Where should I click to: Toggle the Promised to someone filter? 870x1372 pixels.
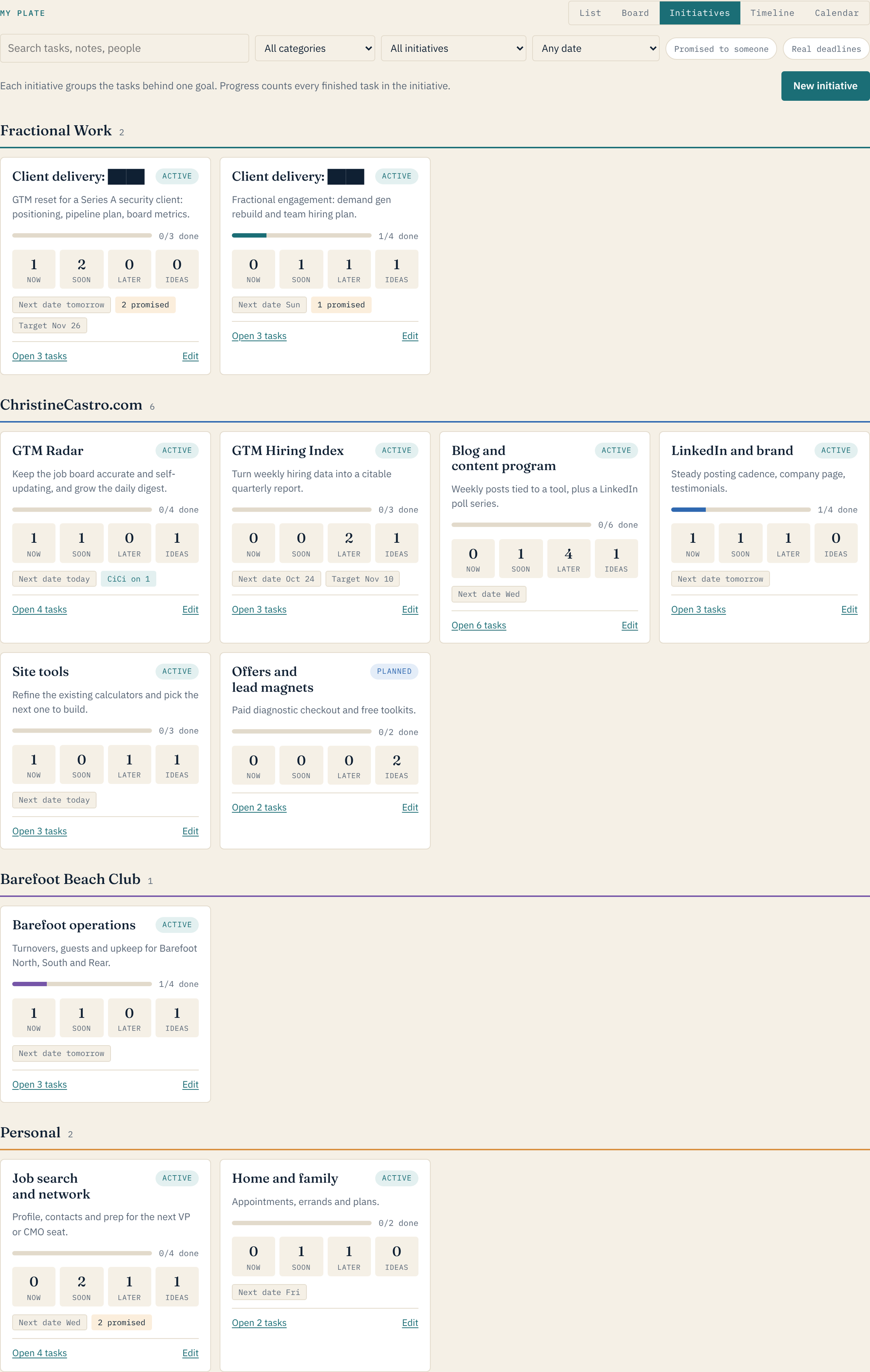click(721, 49)
